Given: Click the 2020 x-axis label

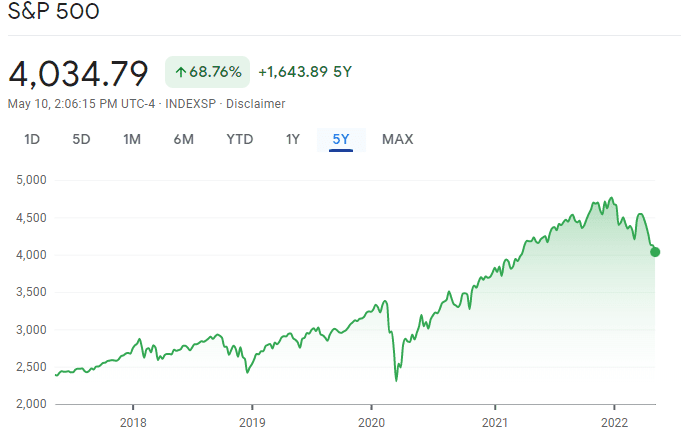Looking at the screenshot, I should point(371,421).
